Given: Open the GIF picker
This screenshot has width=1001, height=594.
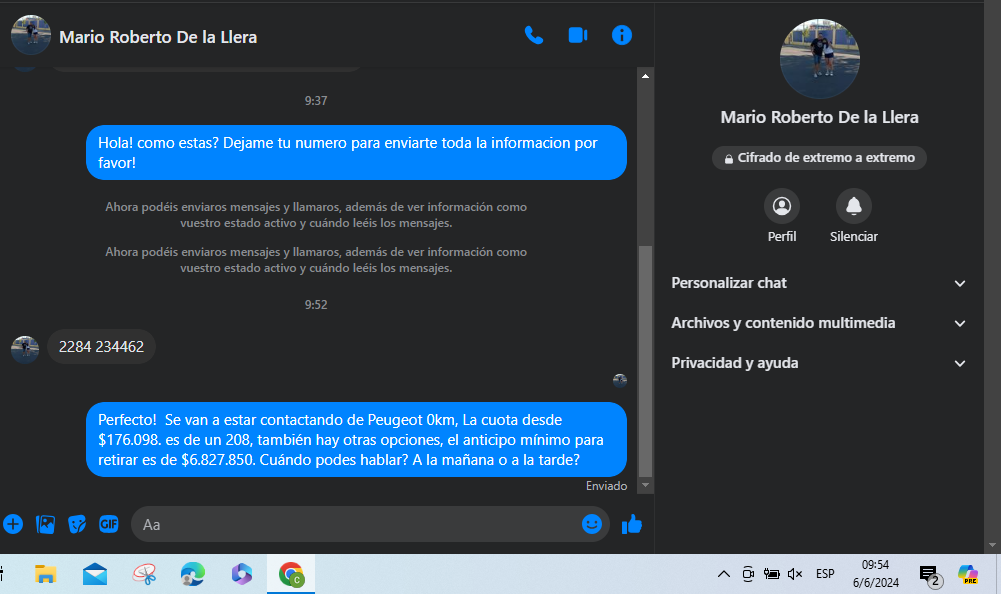Looking at the screenshot, I should pos(108,524).
